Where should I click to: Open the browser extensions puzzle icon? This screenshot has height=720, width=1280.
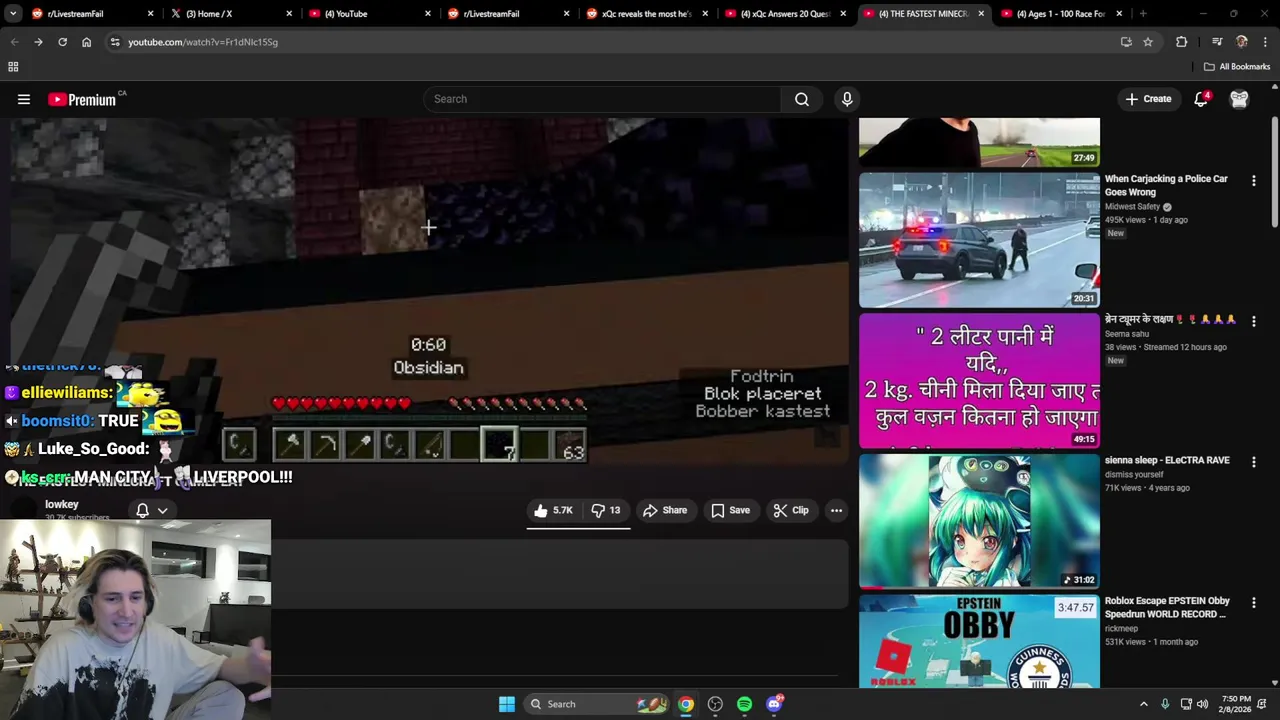pyautogui.click(x=1182, y=42)
